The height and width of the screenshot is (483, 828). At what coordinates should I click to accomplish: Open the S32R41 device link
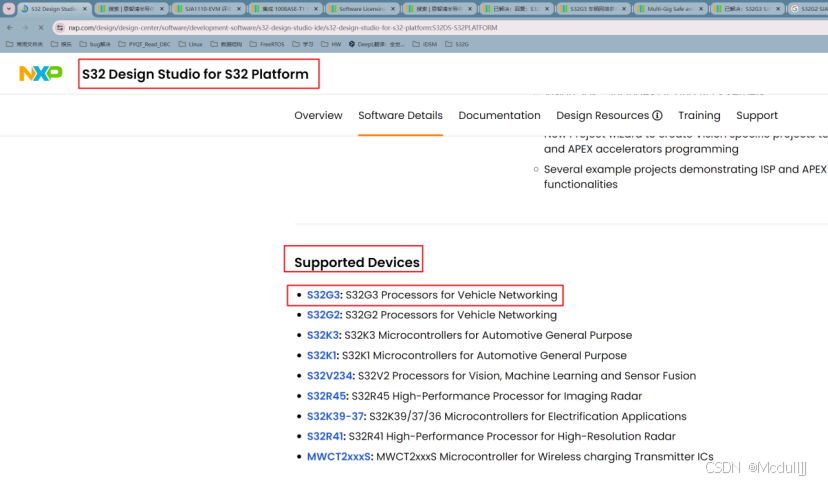pyautogui.click(x=325, y=436)
